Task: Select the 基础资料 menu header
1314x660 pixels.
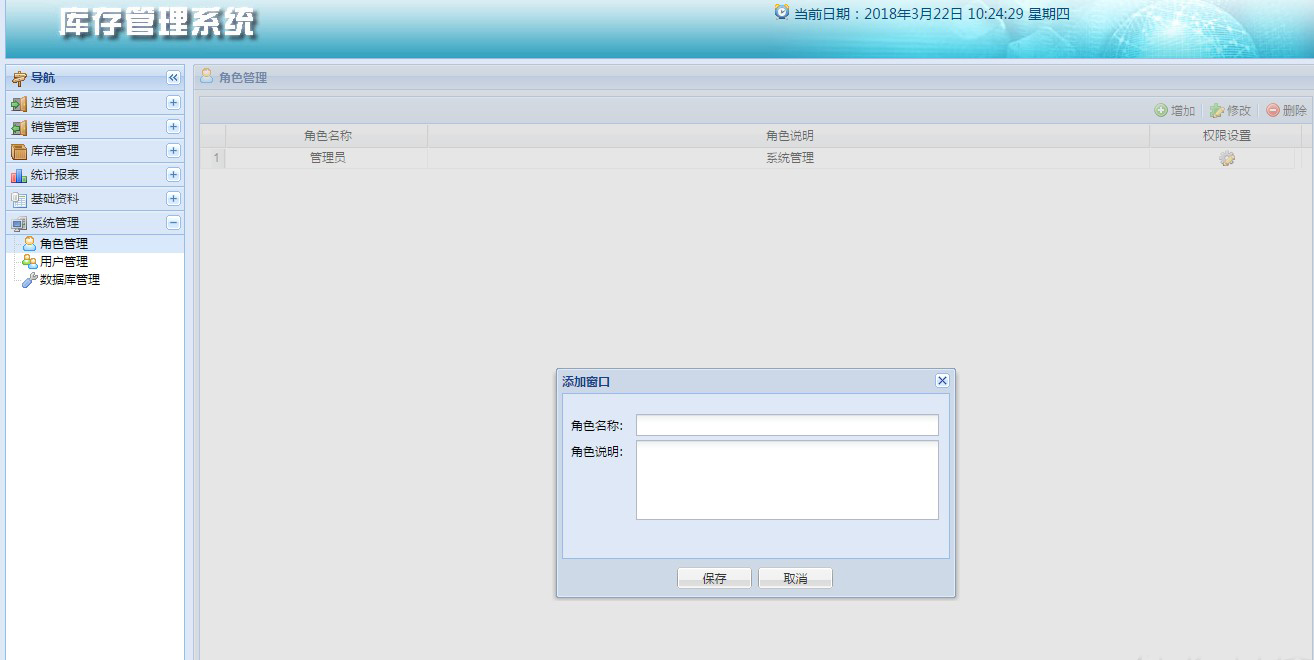Action: coord(95,199)
